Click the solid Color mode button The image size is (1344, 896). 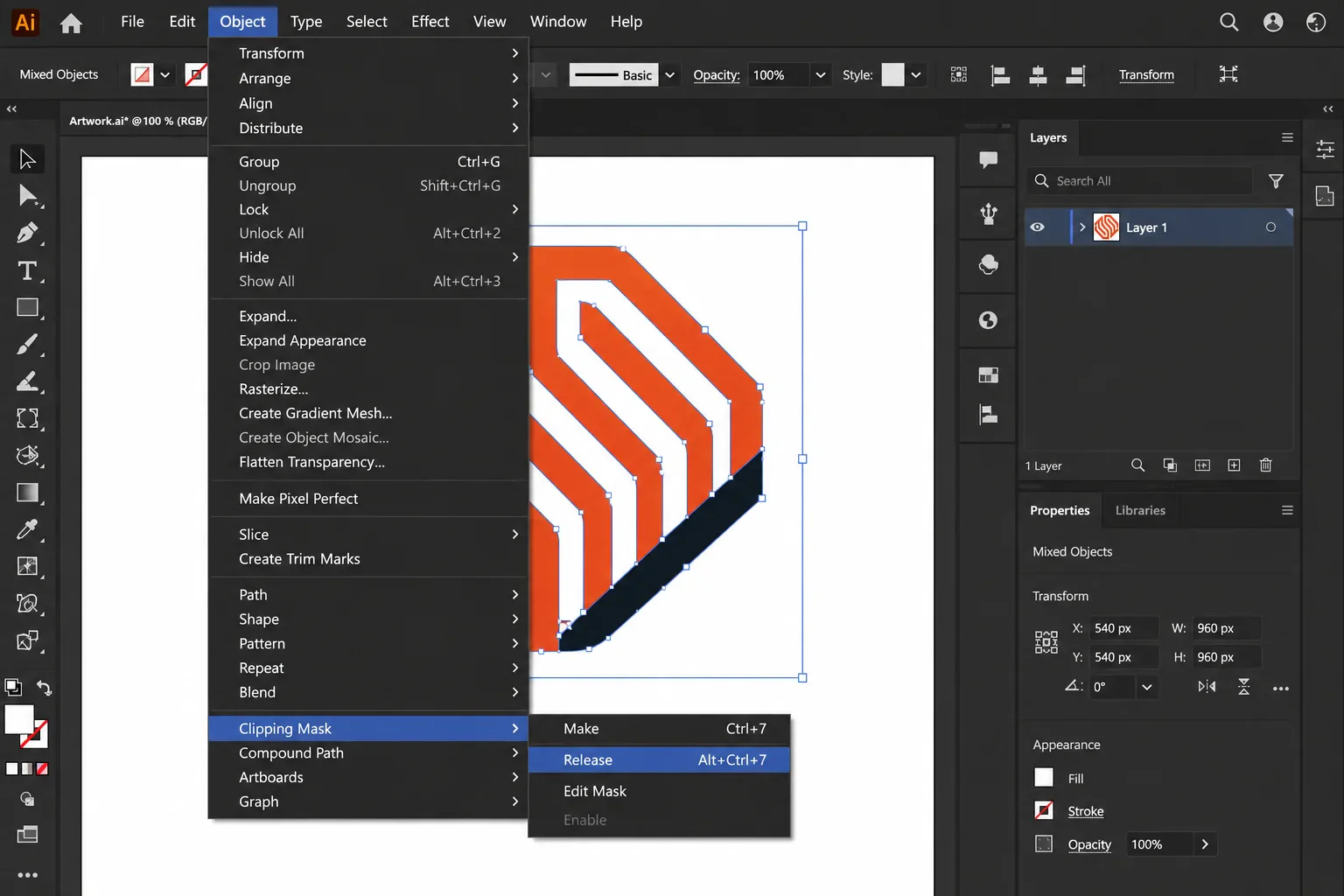tap(12, 769)
